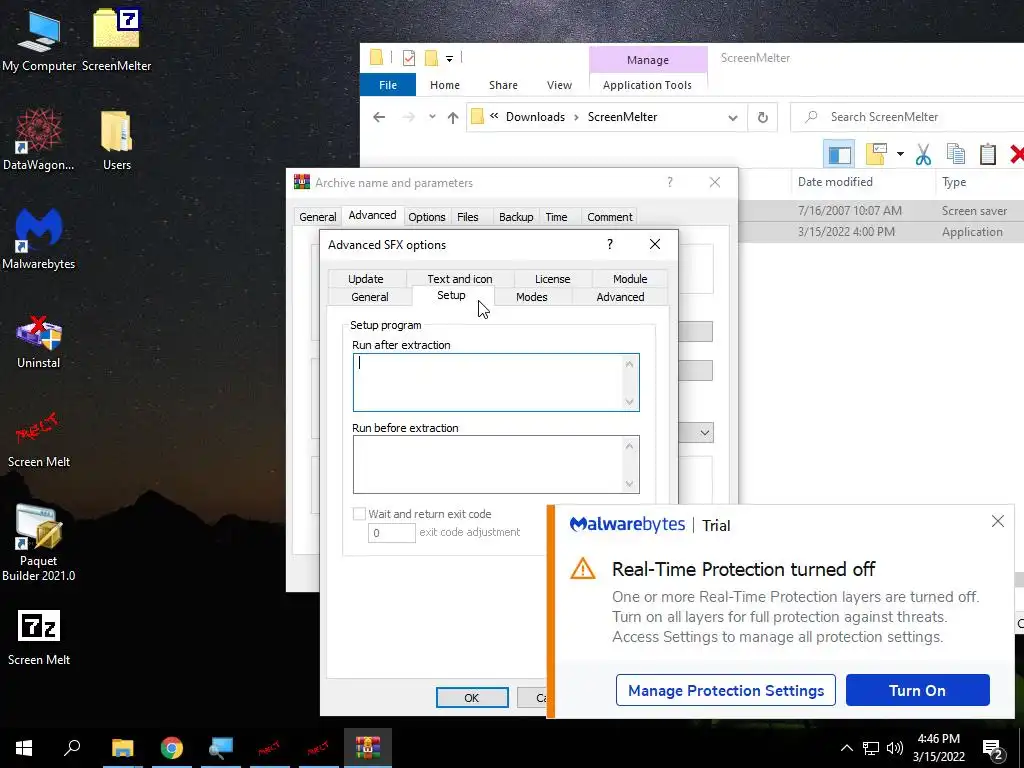Screen dimensions: 1024x768
Task: Enable Wait and return exit code checkbox
Action: (359, 514)
